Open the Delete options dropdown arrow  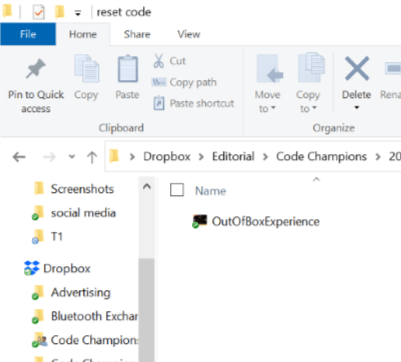357,108
